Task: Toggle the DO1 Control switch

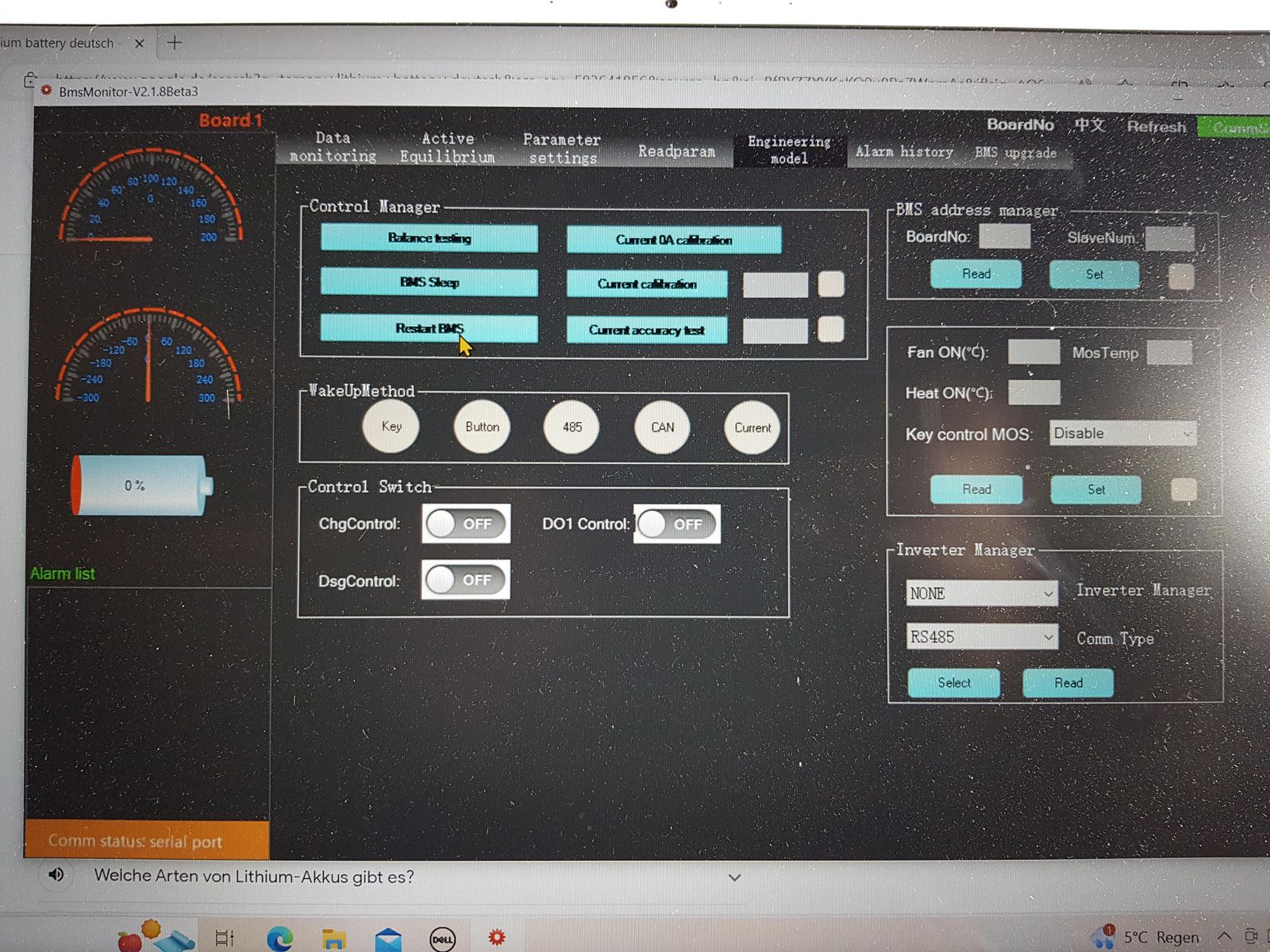Action: (x=677, y=524)
